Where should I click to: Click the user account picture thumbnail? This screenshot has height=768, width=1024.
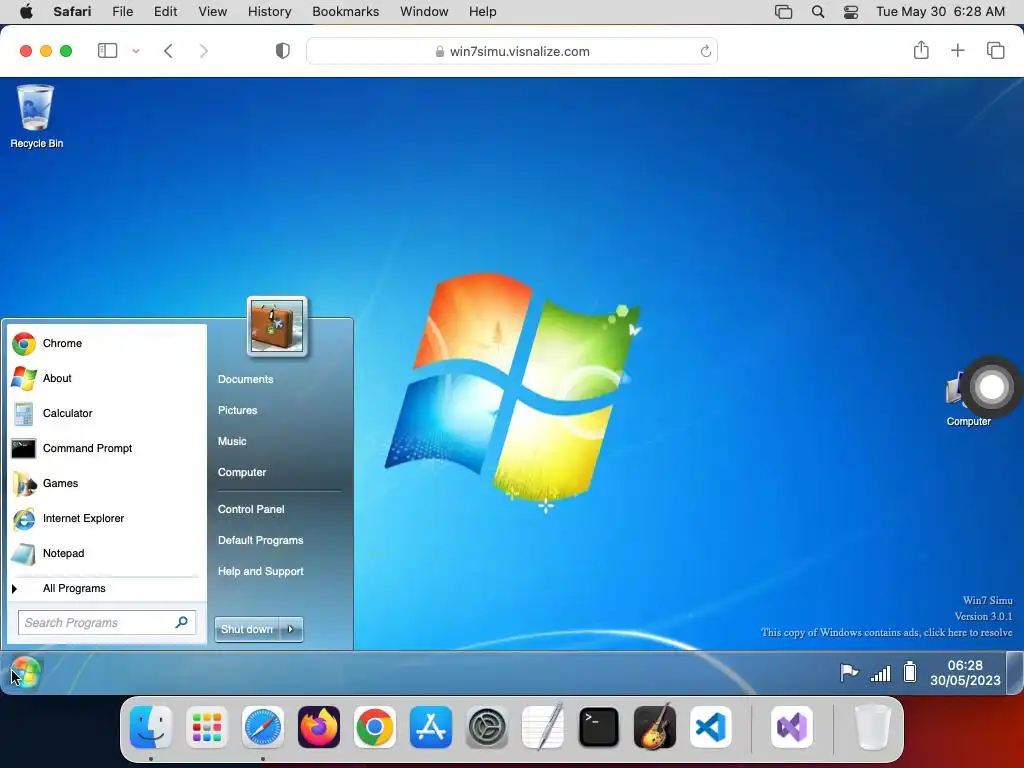click(277, 326)
